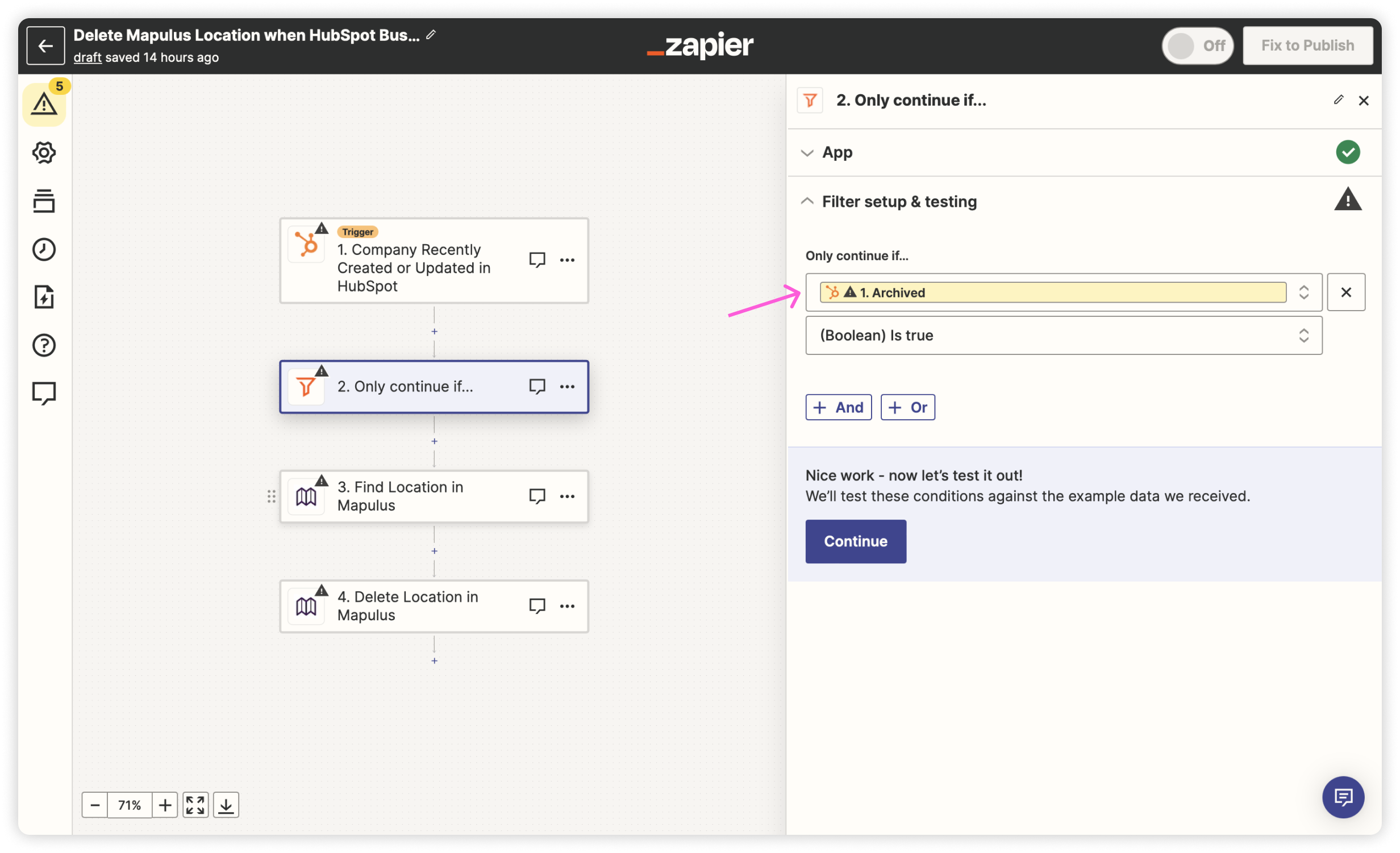Collapse Filter setup & testing section
The height and width of the screenshot is (853, 1400).
(1084, 201)
